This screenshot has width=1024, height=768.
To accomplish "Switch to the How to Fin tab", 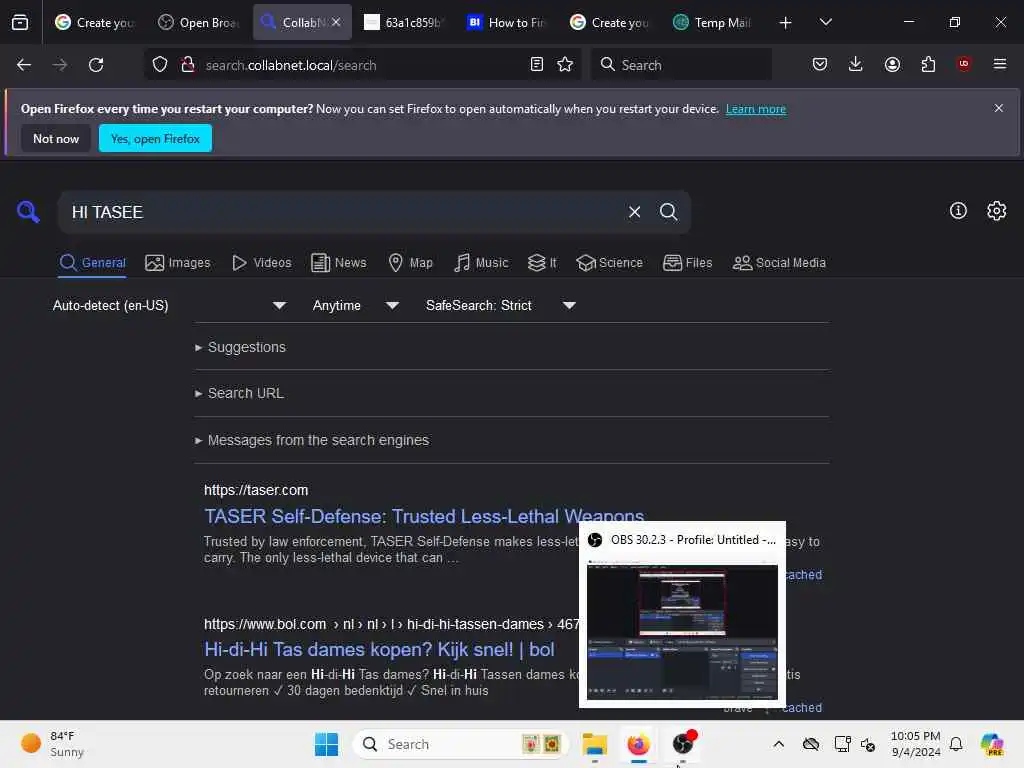I will coord(507,22).
